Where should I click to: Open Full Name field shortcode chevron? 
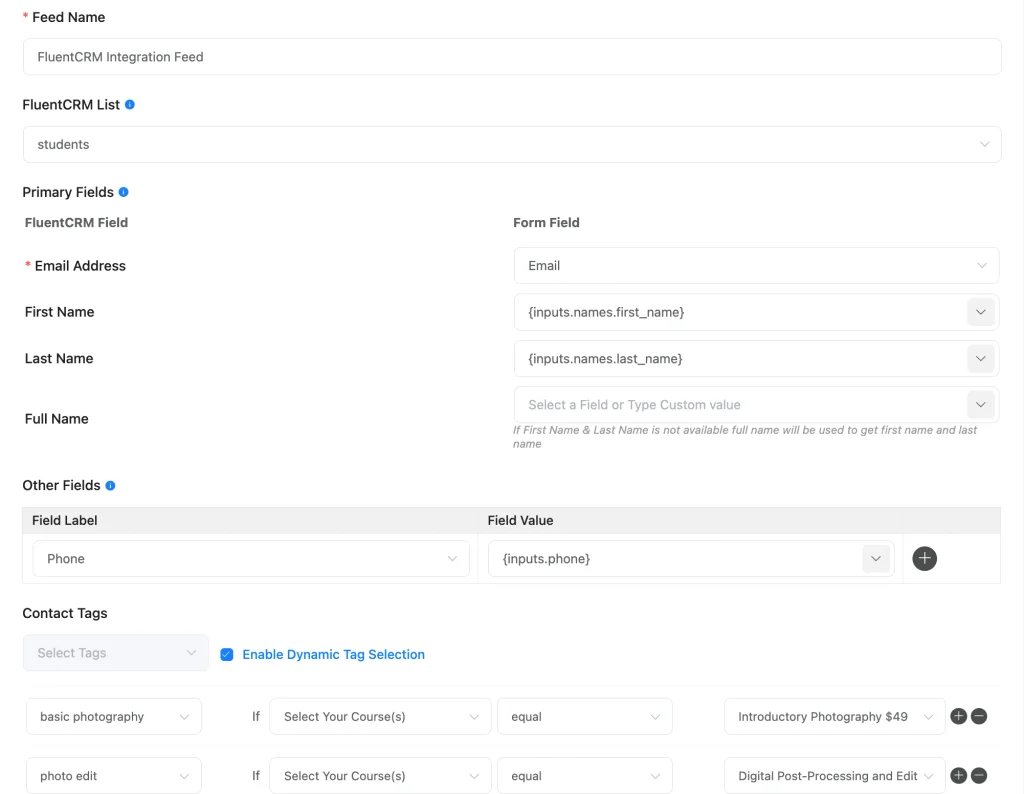(980, 405)
